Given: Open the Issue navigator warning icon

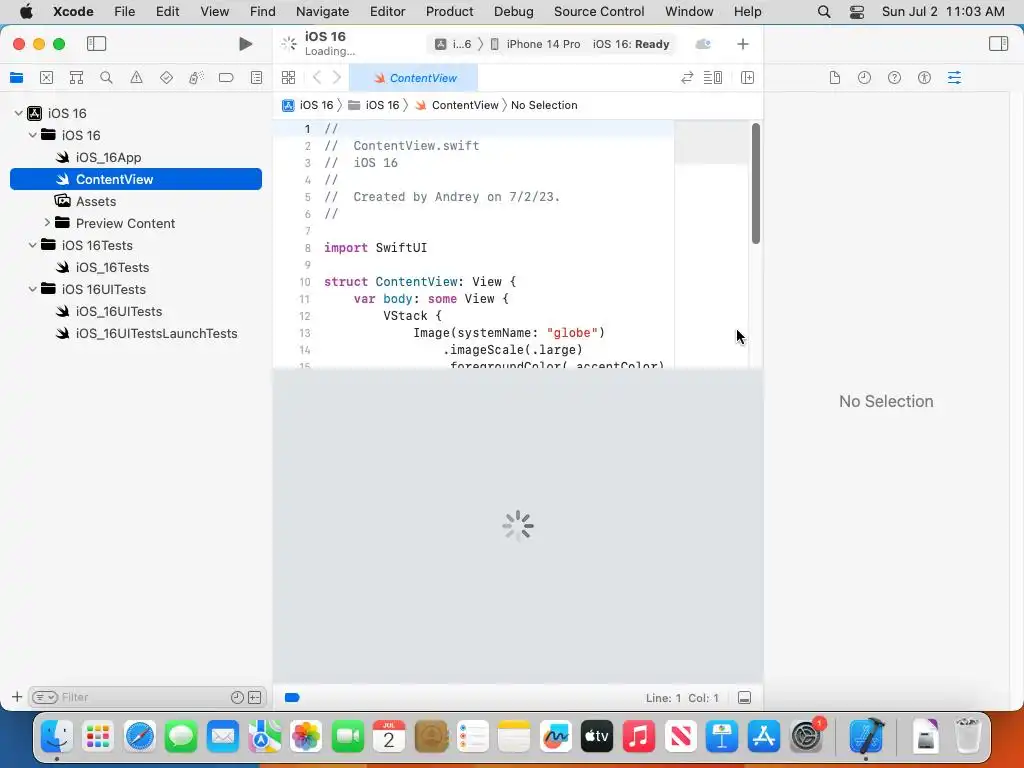Looking at the screenshot, I should (136, 78).
